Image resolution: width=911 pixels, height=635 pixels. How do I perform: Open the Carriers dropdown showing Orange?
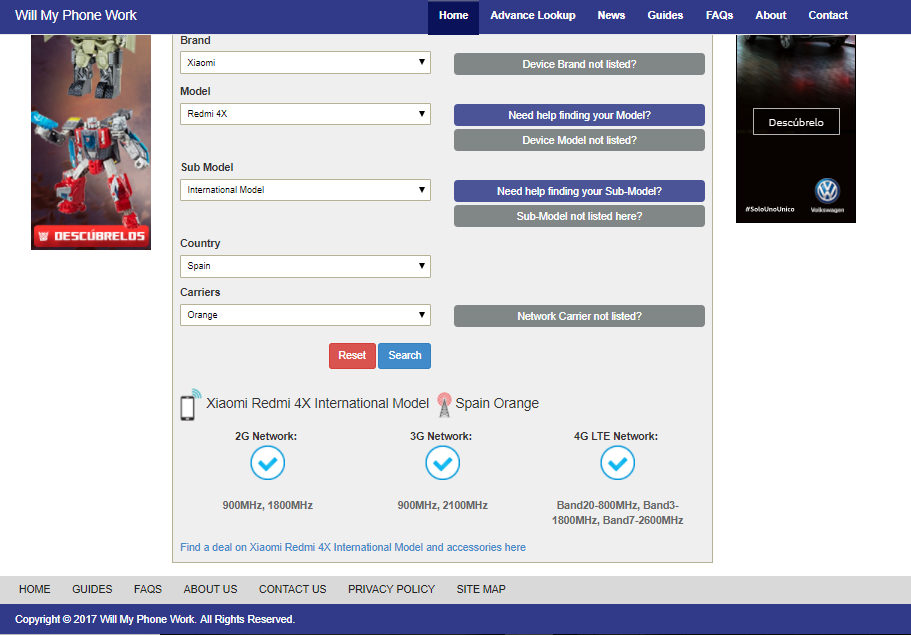click(305, 315)
